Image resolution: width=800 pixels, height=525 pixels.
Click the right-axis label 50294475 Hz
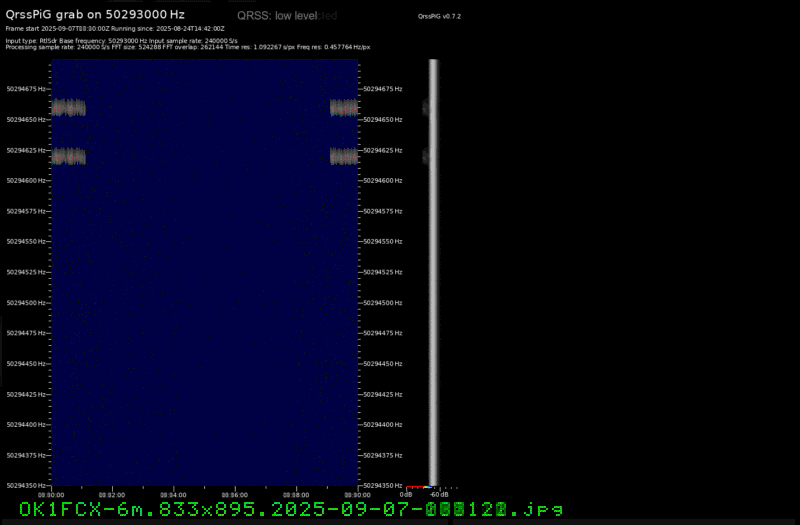coord(383,333)
